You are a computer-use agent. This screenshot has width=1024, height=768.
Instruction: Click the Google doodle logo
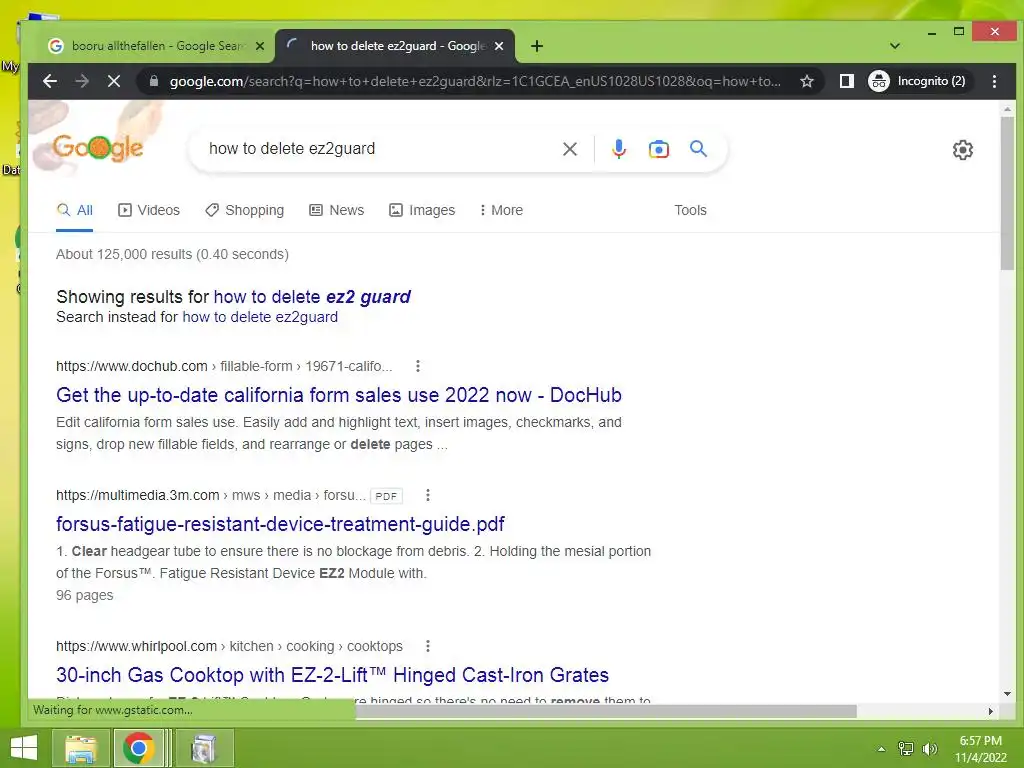coord(97,148)
